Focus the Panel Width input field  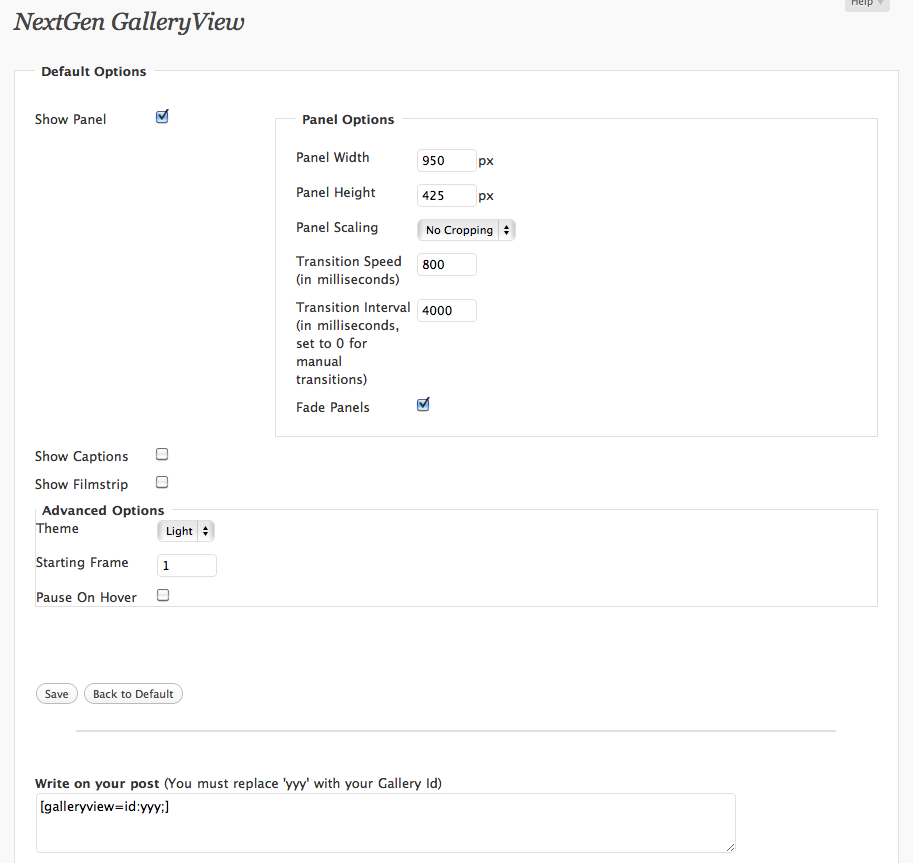click(x=447, y=161)
